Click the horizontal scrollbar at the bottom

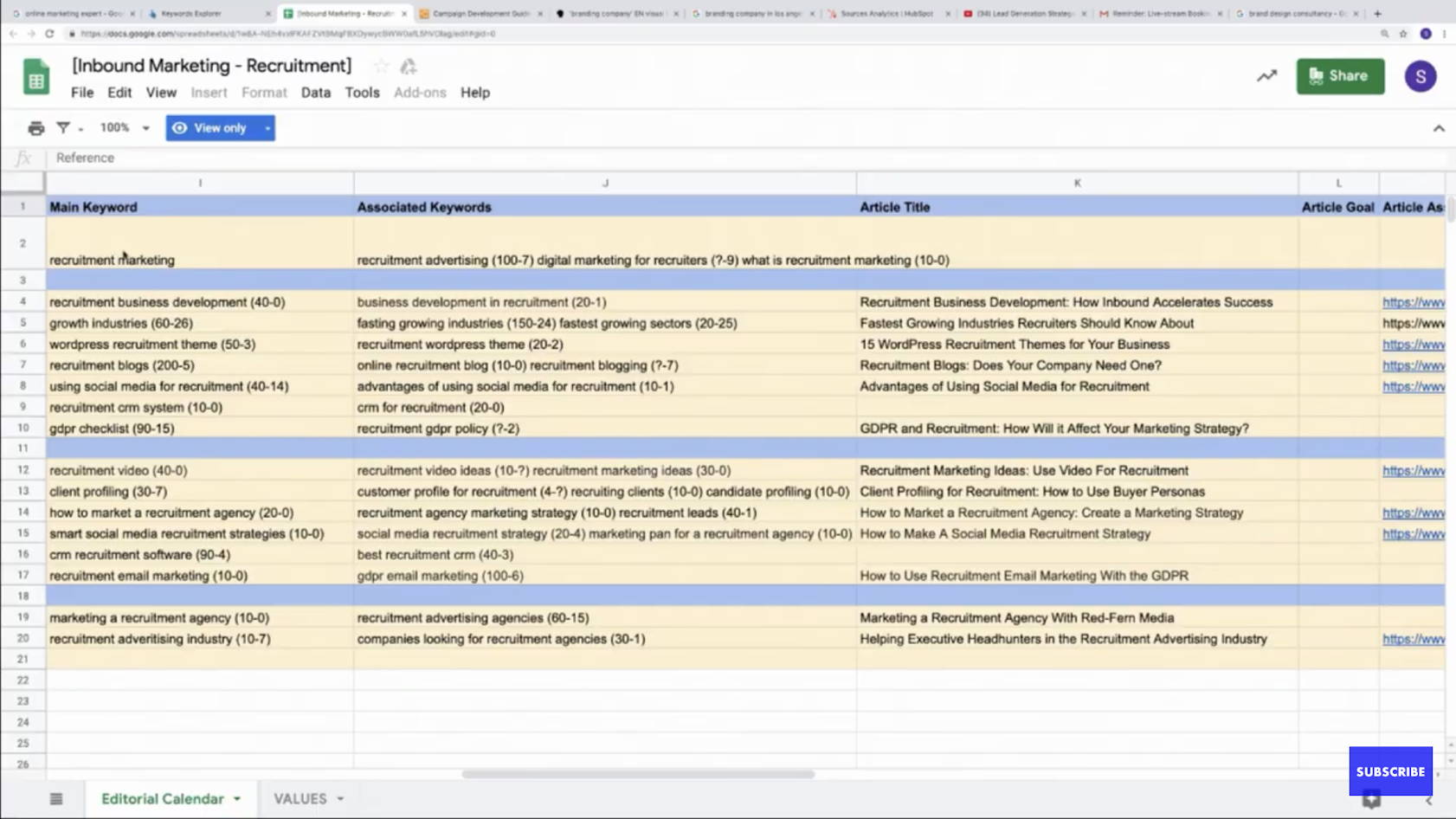click(638, 774)
